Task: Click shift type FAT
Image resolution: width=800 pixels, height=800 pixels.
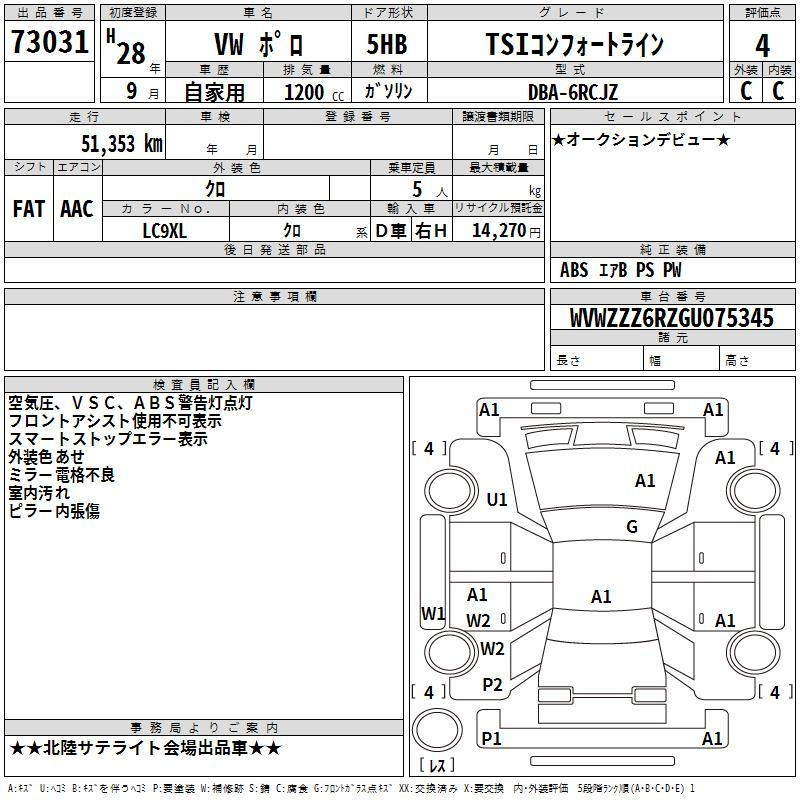Action: coord(29,209)
